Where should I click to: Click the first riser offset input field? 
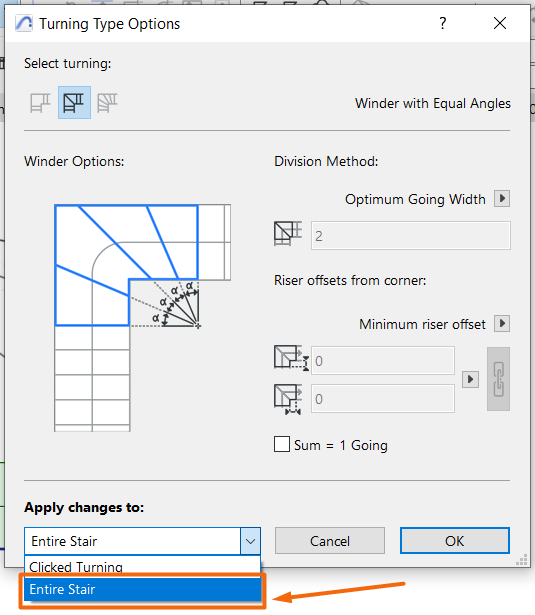(383, 360)
